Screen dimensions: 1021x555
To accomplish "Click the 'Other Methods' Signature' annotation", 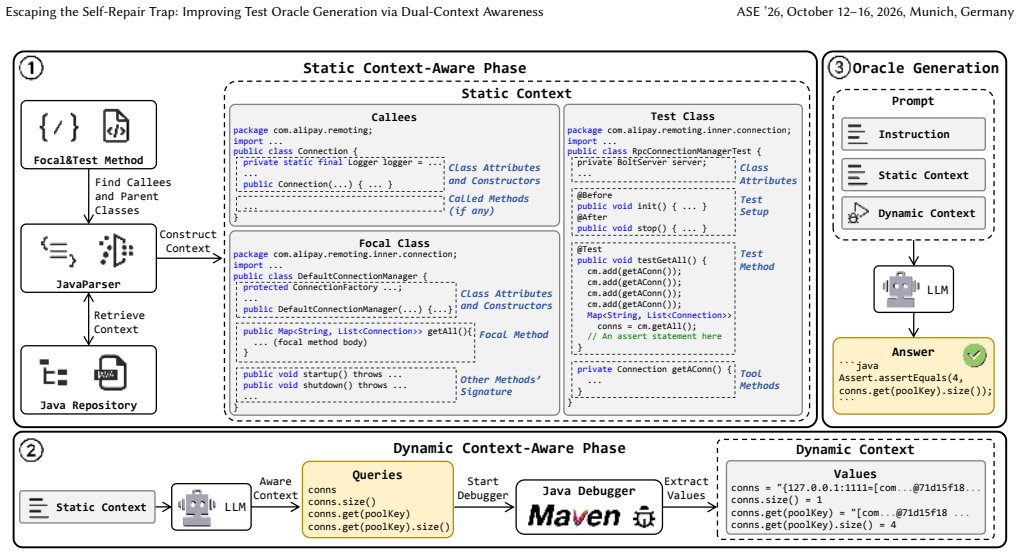I will pos(500,385).
